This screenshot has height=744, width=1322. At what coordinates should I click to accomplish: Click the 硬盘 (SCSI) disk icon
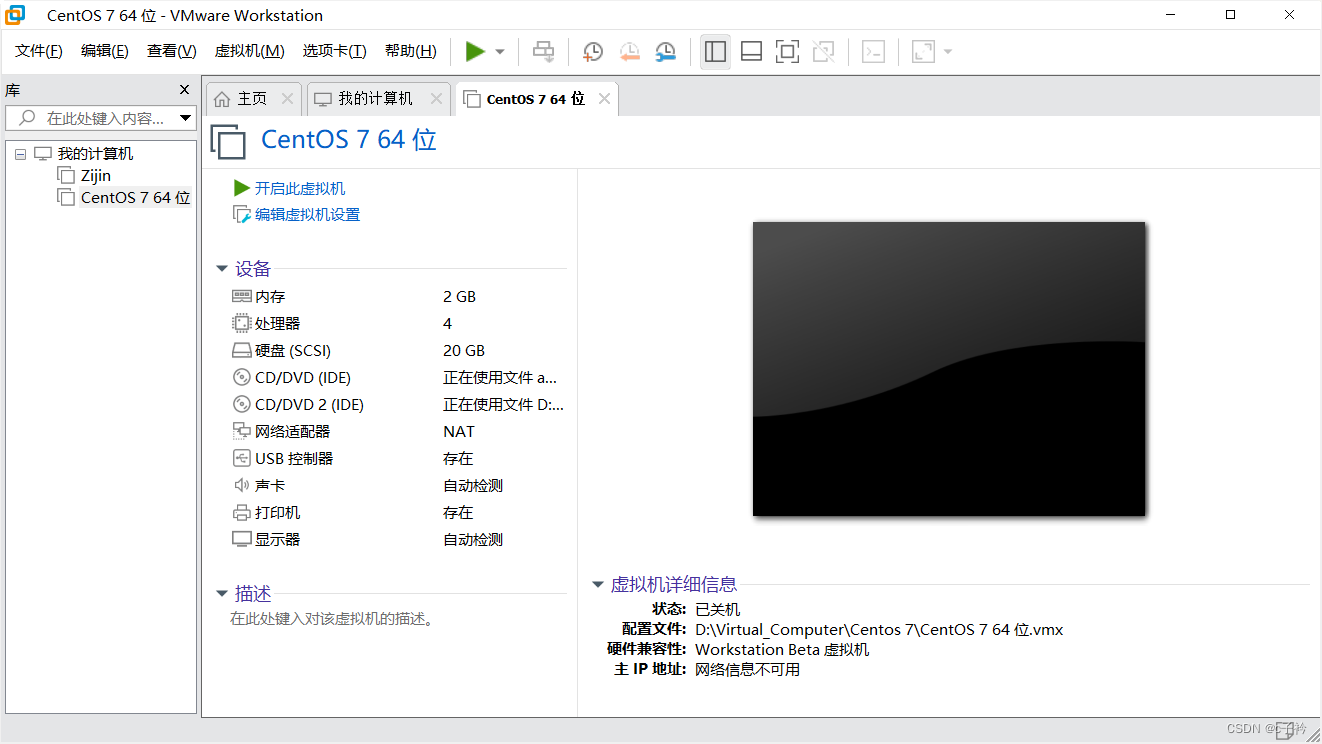(x=241, y=351)
